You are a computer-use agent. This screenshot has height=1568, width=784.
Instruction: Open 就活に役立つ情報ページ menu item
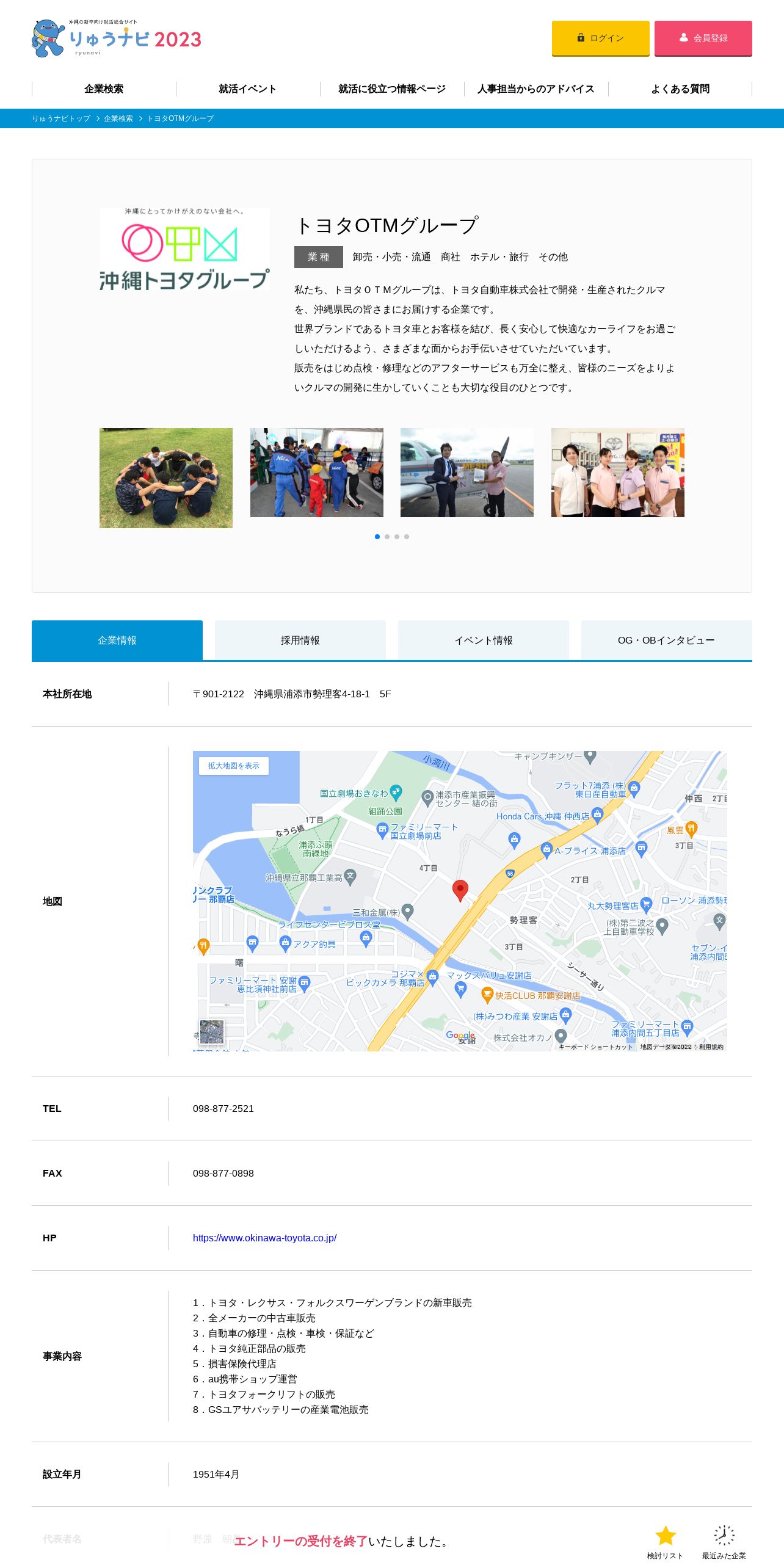point(392,89)
